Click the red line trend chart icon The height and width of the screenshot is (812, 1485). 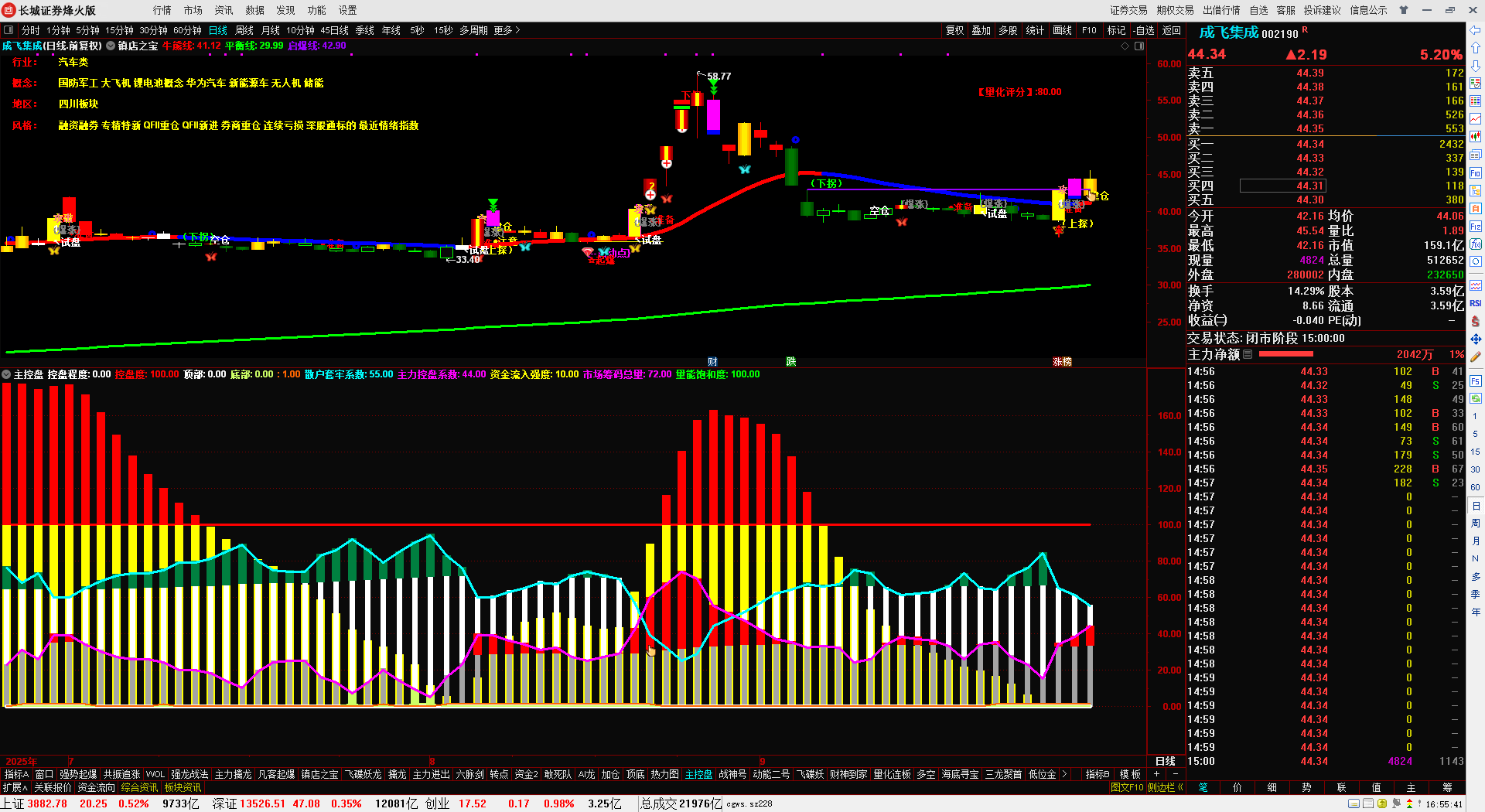point(1476,118)
